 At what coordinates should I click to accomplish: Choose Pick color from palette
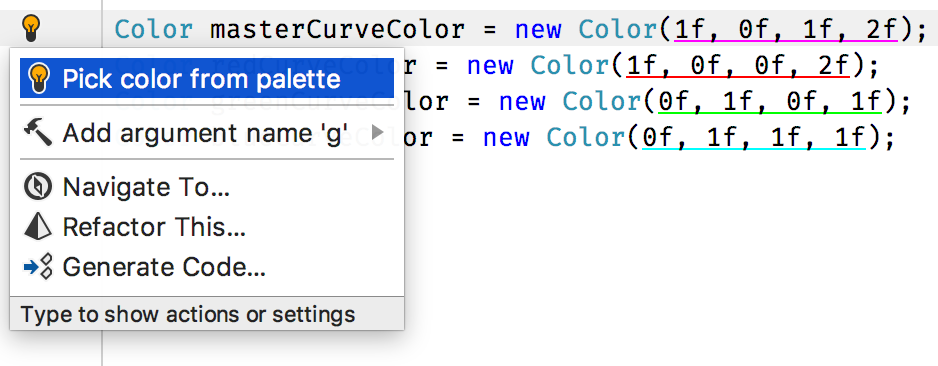pyautogui.click(x=206, y=78)
